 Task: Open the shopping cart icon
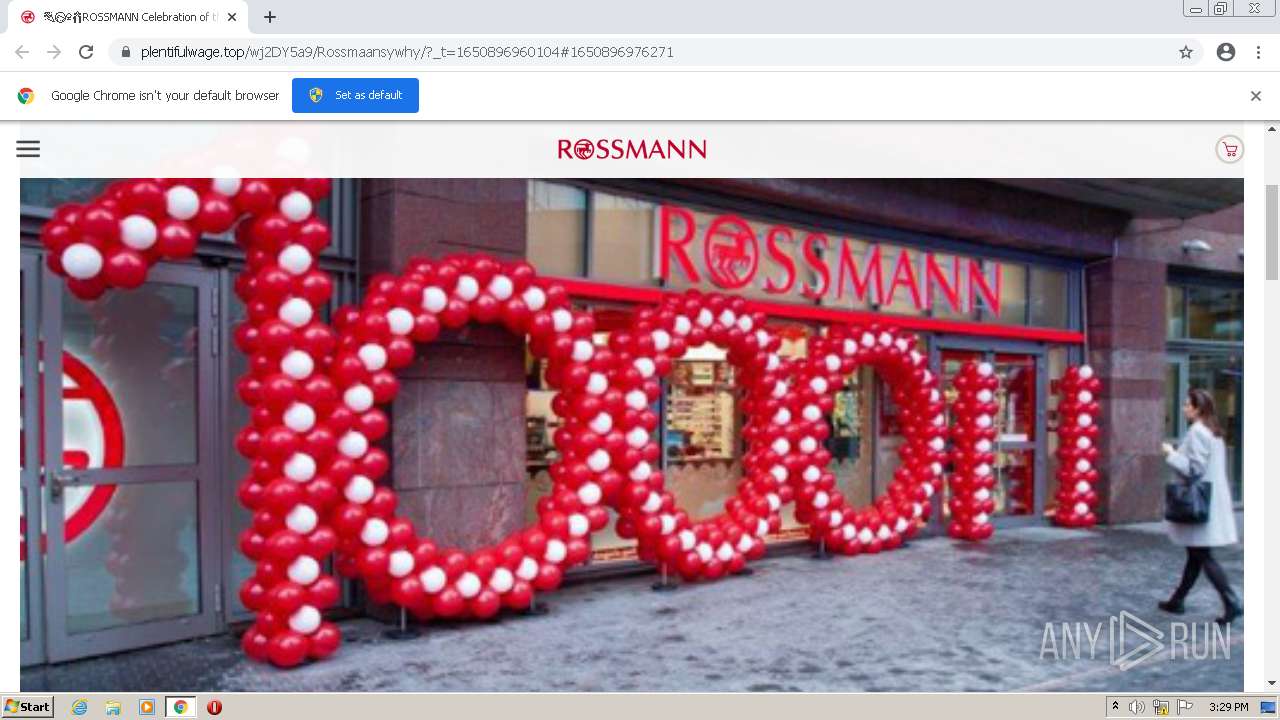coord(1229,150)
